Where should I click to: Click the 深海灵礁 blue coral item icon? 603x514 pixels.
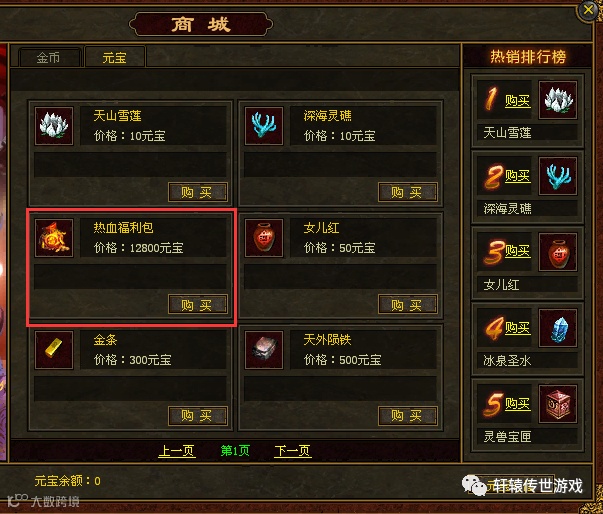point(264,126)
